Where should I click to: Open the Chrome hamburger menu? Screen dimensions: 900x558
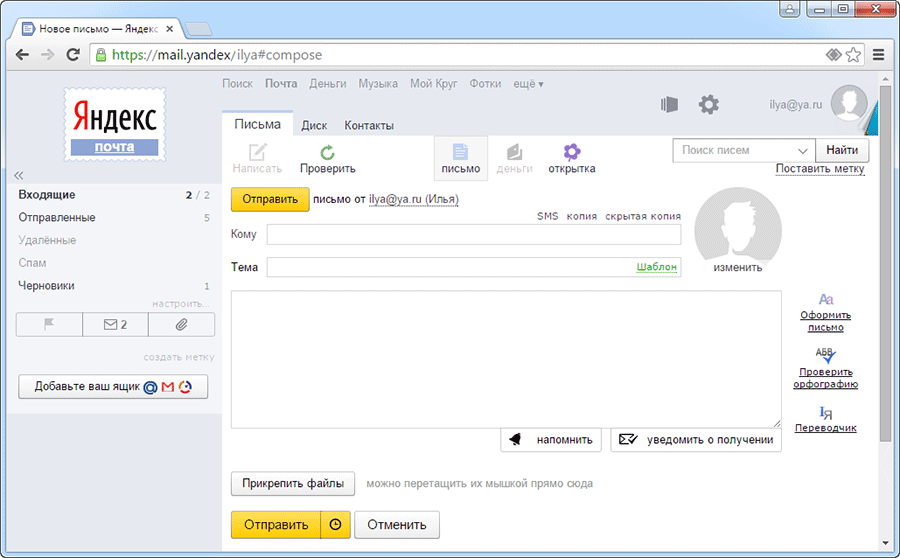[878, 55]
